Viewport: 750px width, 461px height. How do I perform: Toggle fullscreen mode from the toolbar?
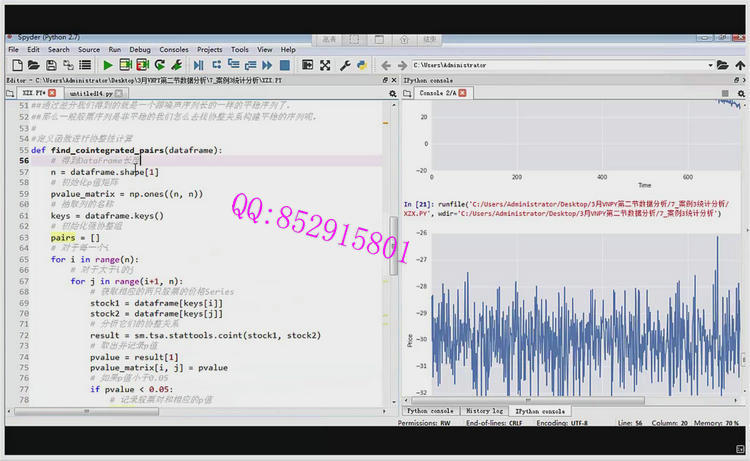pos(325,65)
